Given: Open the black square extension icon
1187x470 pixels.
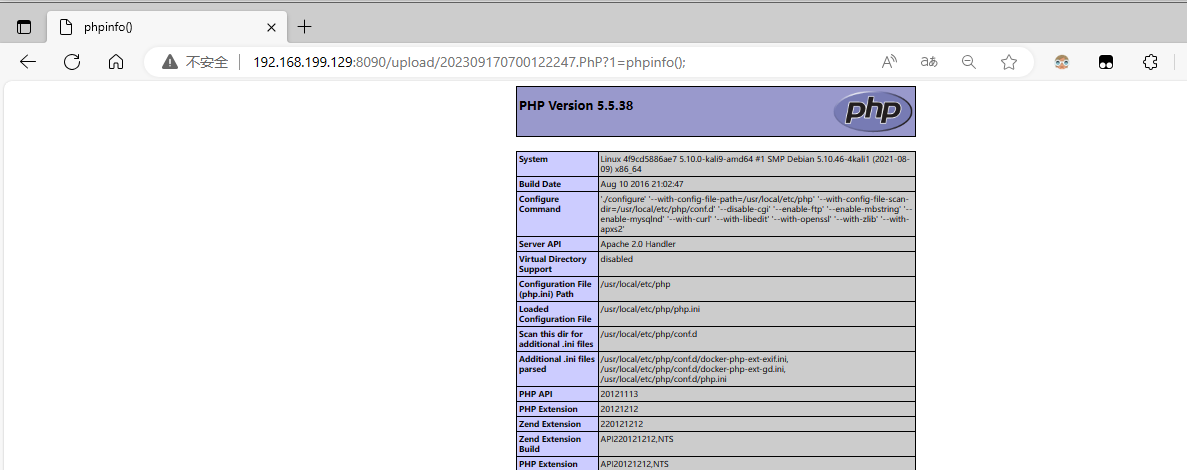Looking at the screenshot, I should [x=1106, y=62].
